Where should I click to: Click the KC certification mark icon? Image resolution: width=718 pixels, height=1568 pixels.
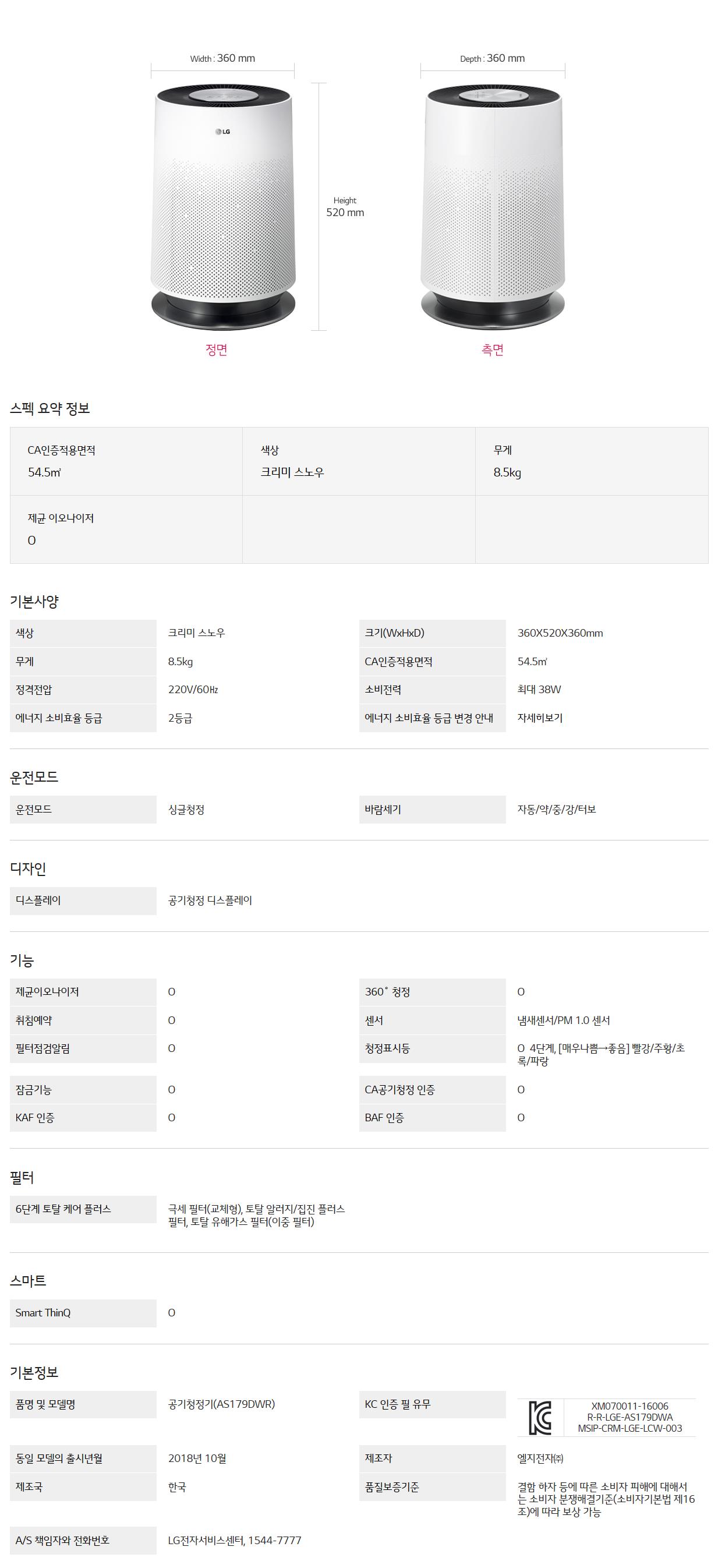[x=540, y=1417]
